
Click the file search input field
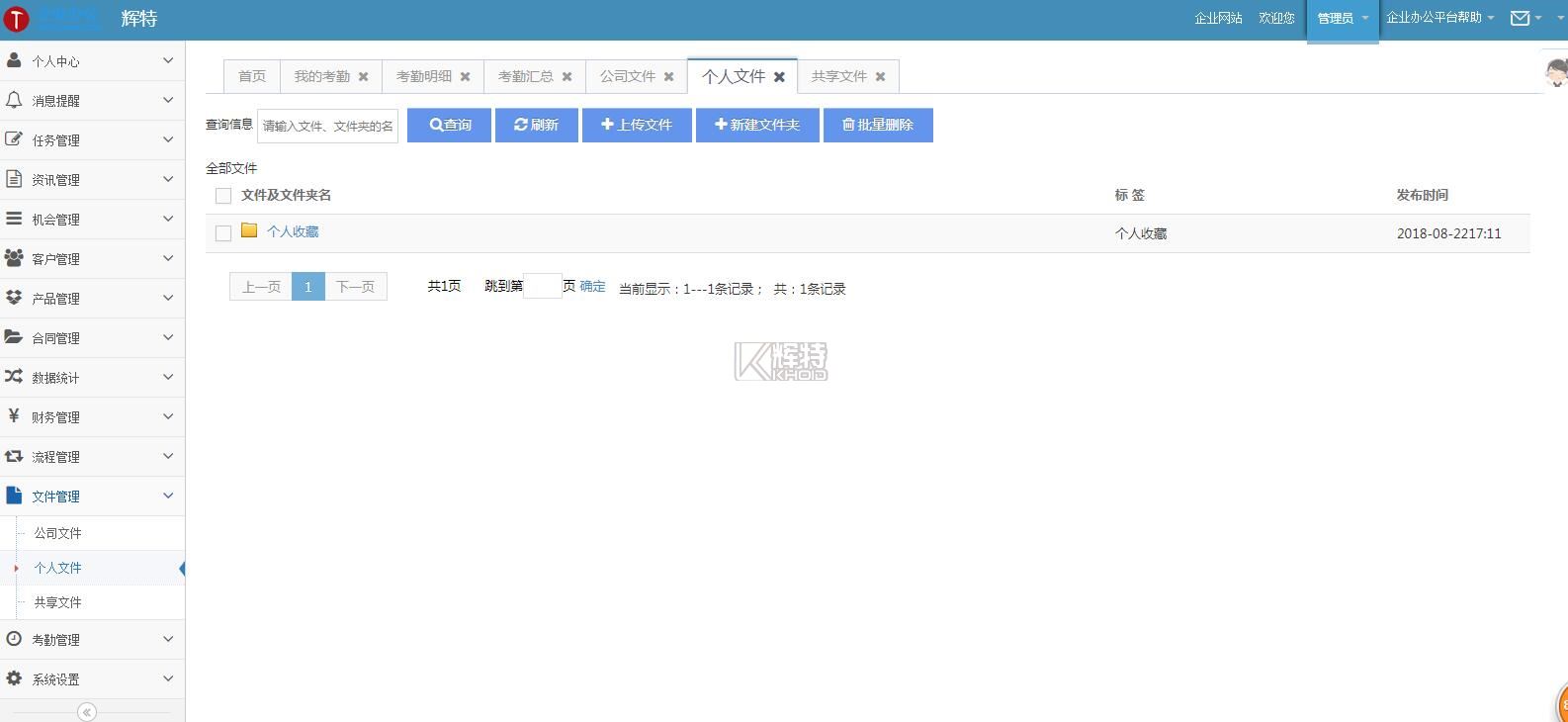pyautogui.click(x=327, y=126)
